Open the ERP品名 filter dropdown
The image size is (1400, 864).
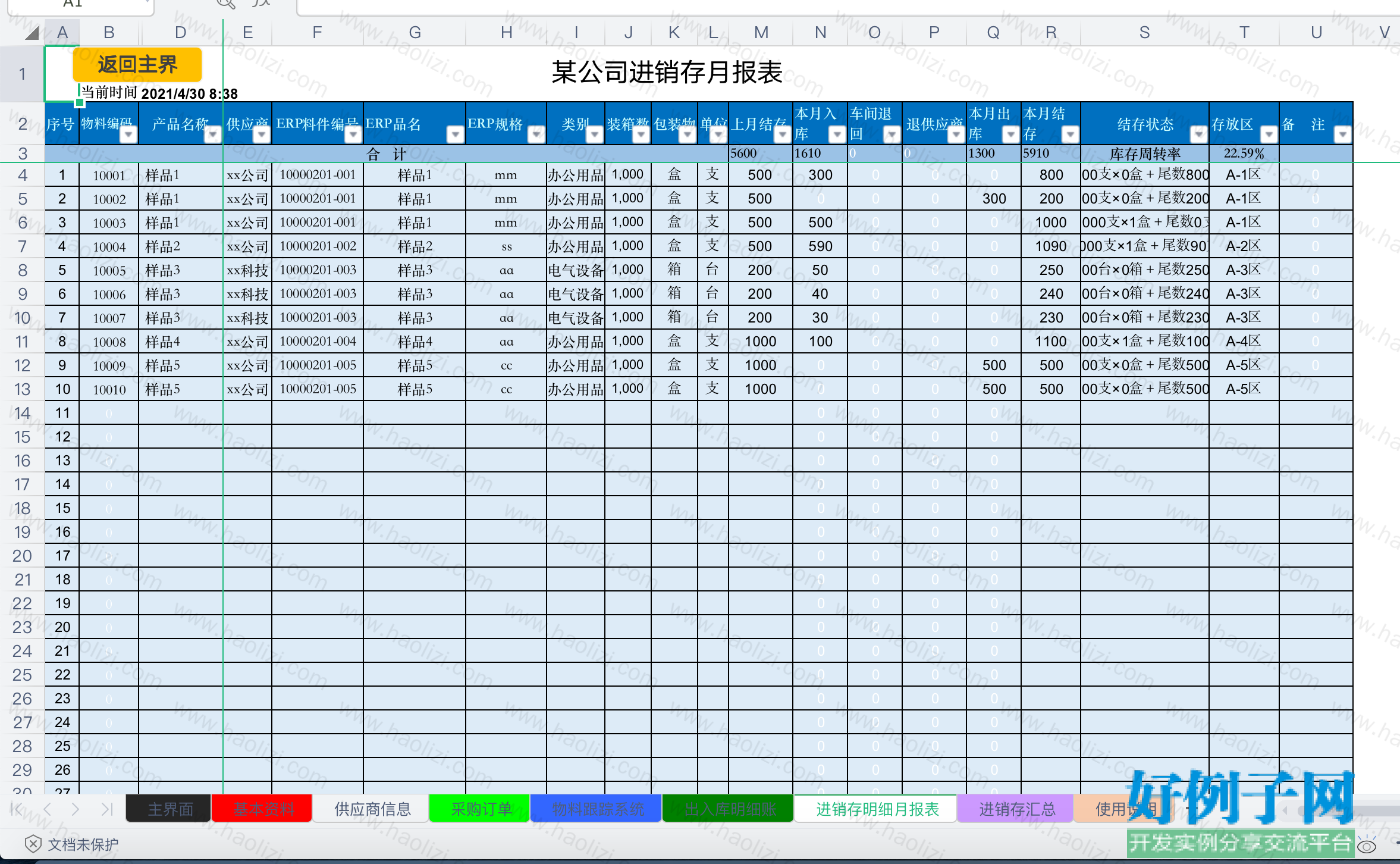coord(455,134)
